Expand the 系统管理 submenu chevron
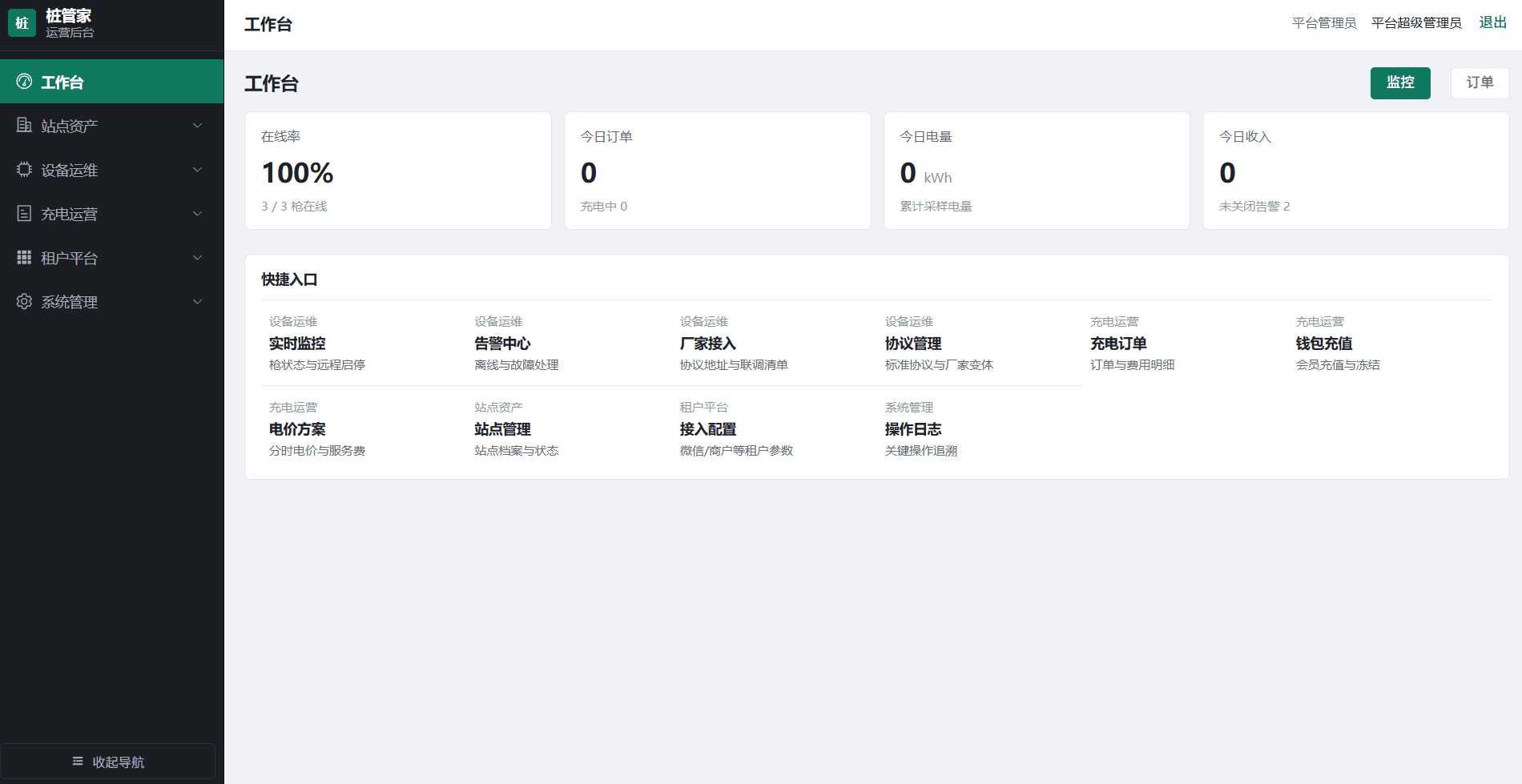Image resolution: width=1522 pixels, height=784 pixels. click(x=198, y=302)
